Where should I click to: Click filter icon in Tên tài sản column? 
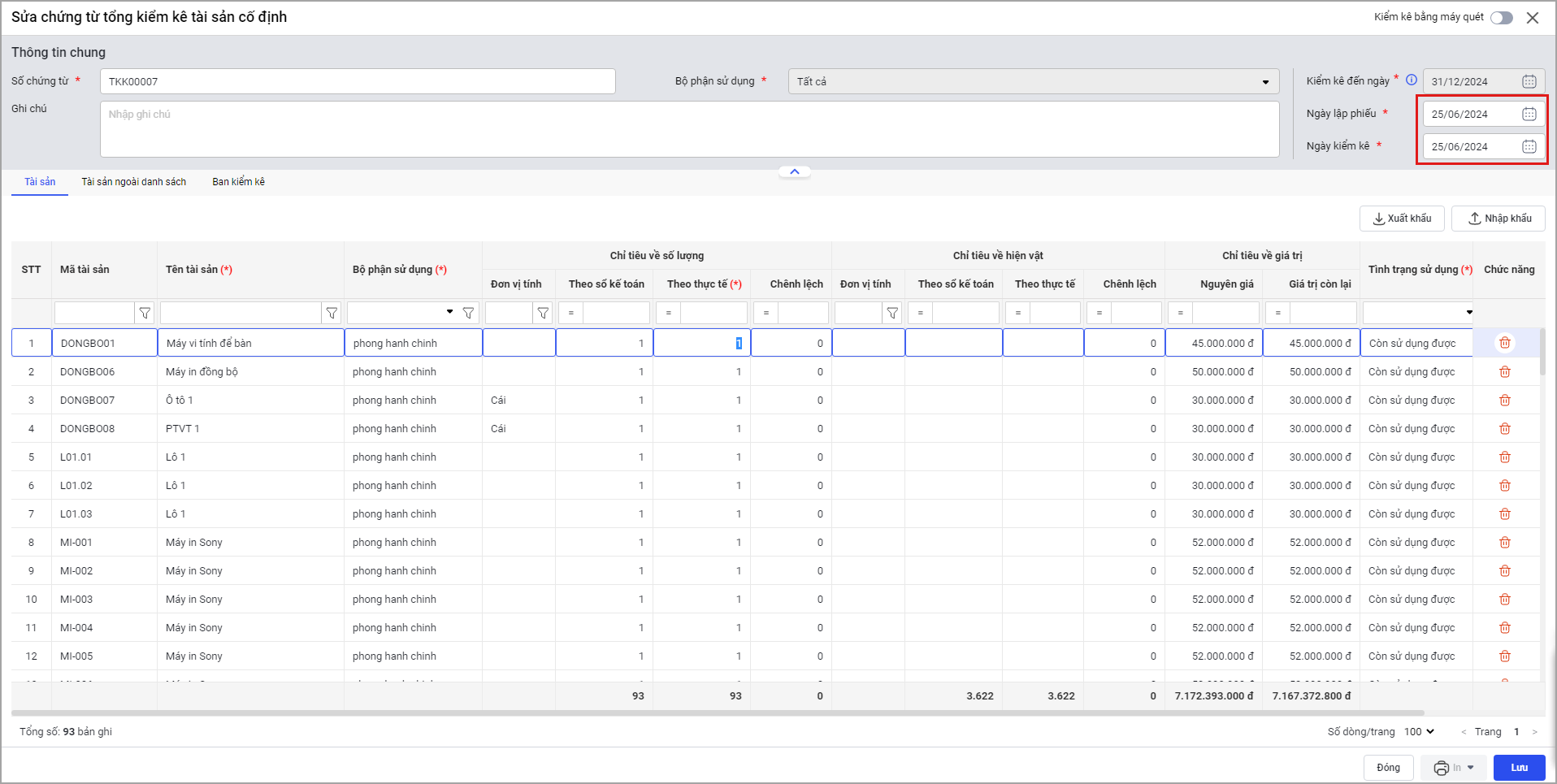332,313
